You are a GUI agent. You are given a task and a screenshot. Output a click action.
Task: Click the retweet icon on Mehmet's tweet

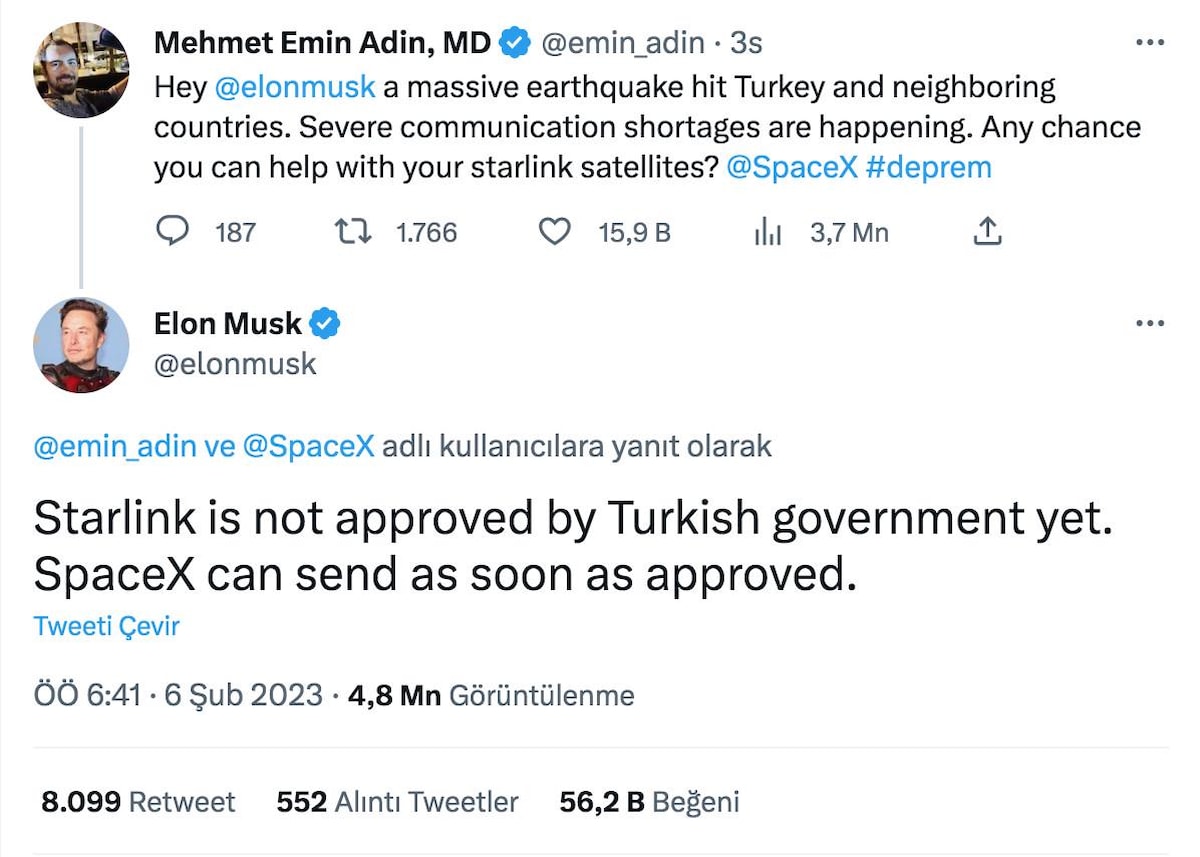(x=352, y=232)
